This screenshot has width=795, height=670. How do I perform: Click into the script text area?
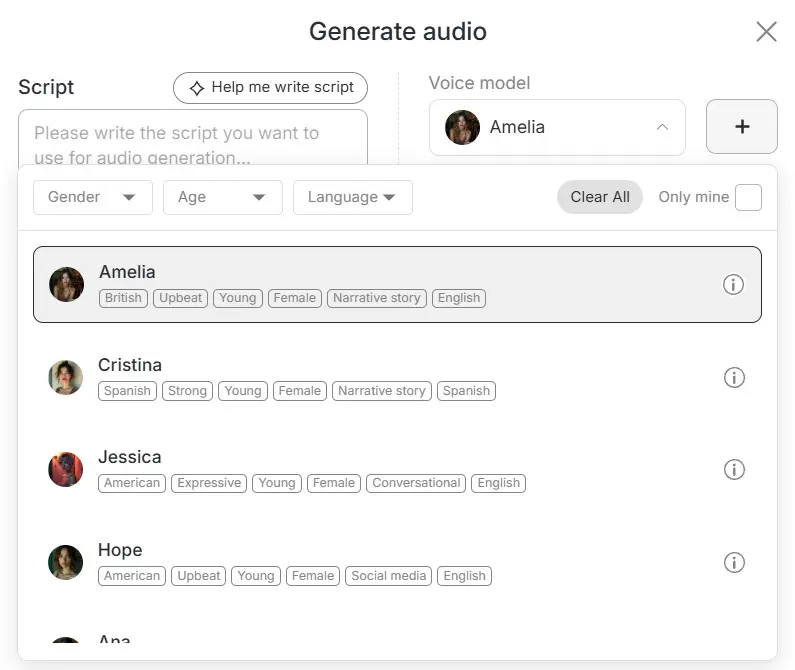point(192,139)
